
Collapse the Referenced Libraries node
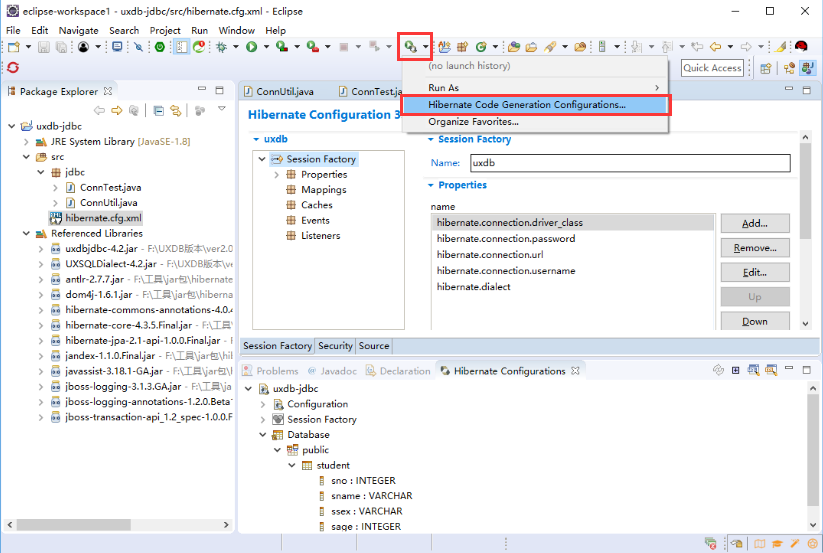tap(27, 233)
